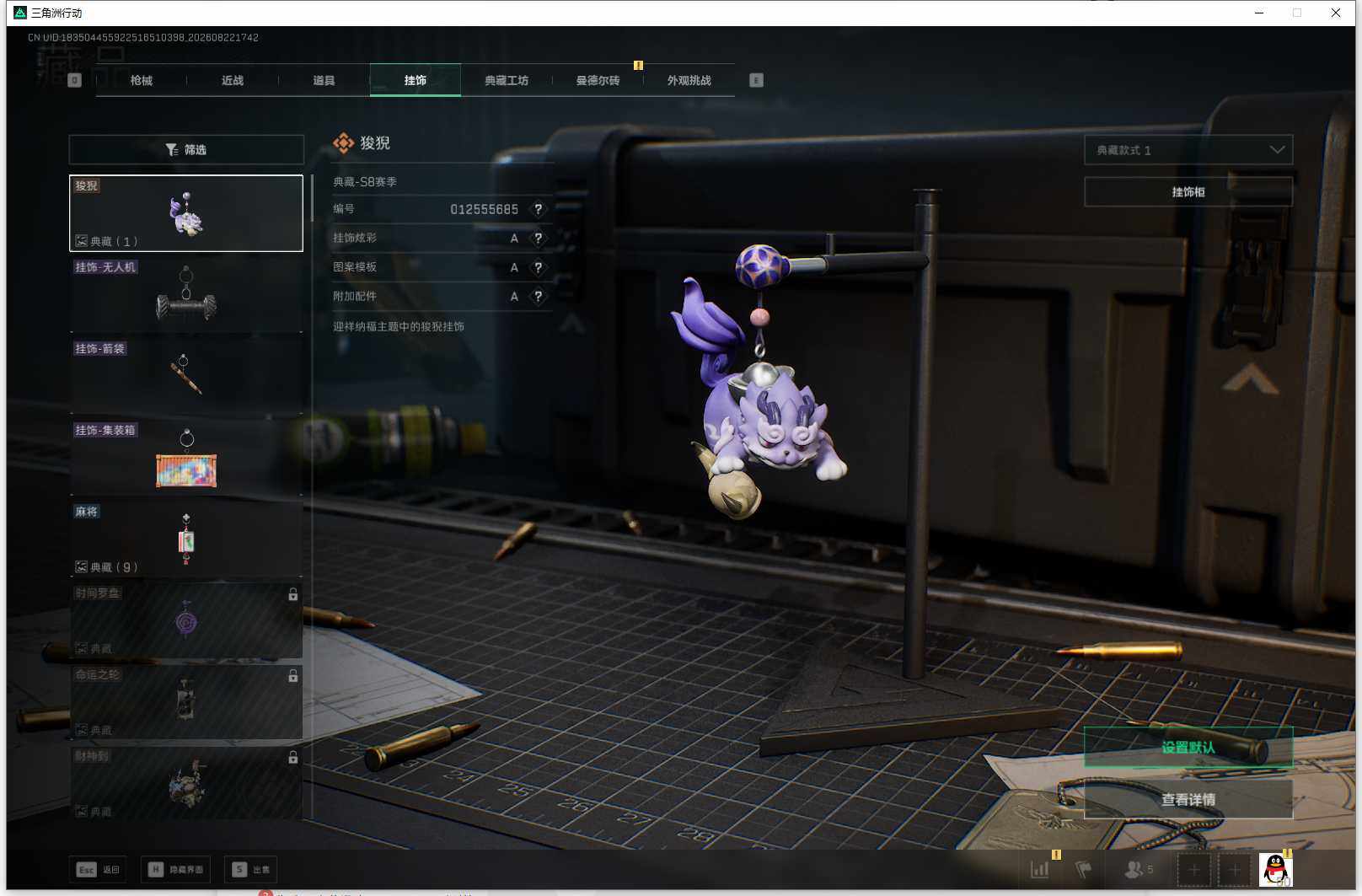Click the H hide interface button

(176, 870)
